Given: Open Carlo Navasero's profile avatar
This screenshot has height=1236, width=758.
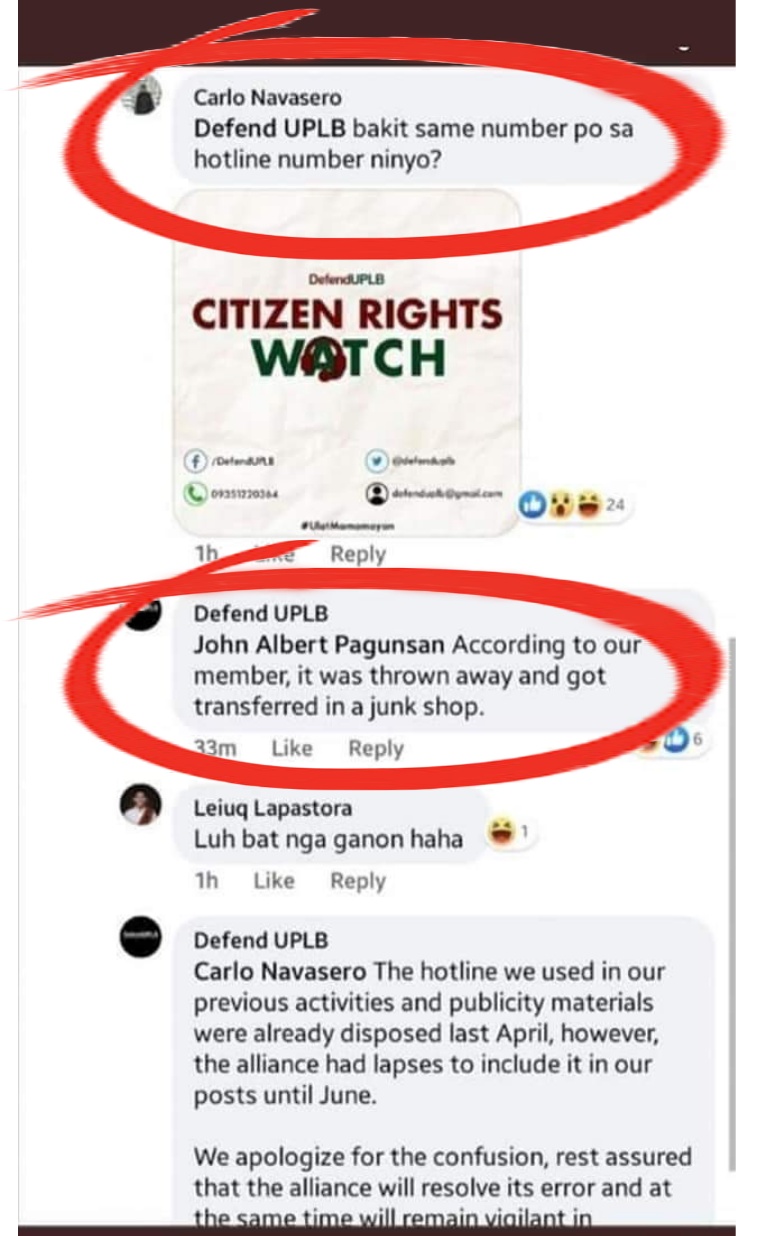Looking at the screenshot, I should pyautogui.click(x=142, y=95).
